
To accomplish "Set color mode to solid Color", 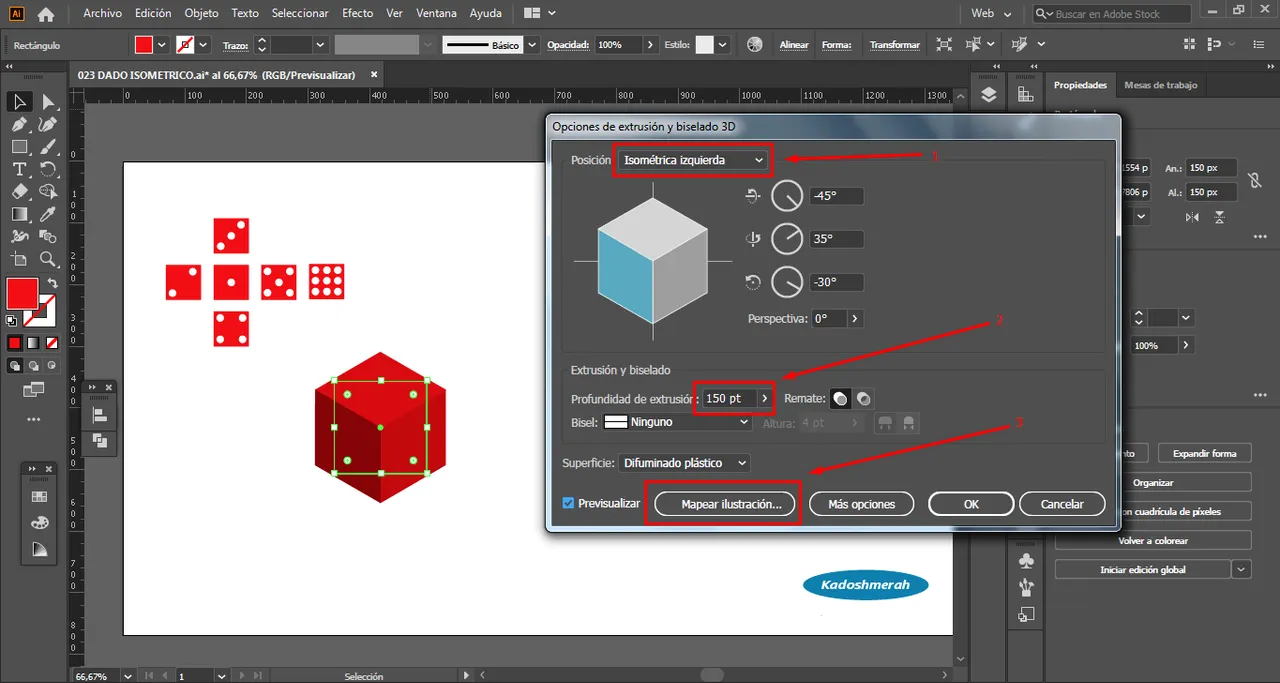I will point(14,343).
